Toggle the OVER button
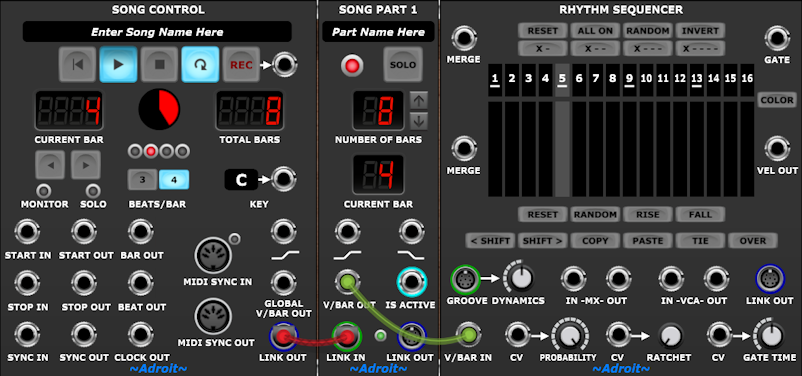 (x=753, y=240)
